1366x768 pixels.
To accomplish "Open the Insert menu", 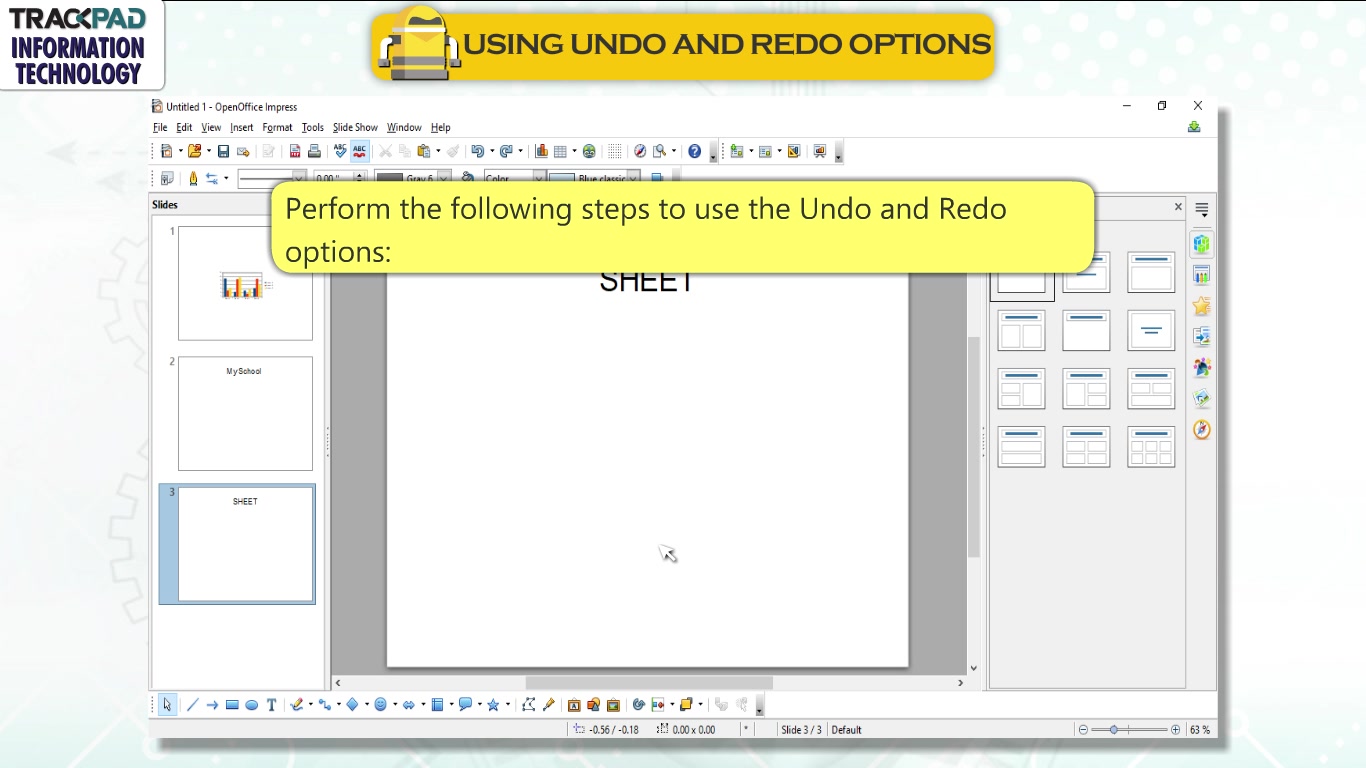I will tap(242, 127).
